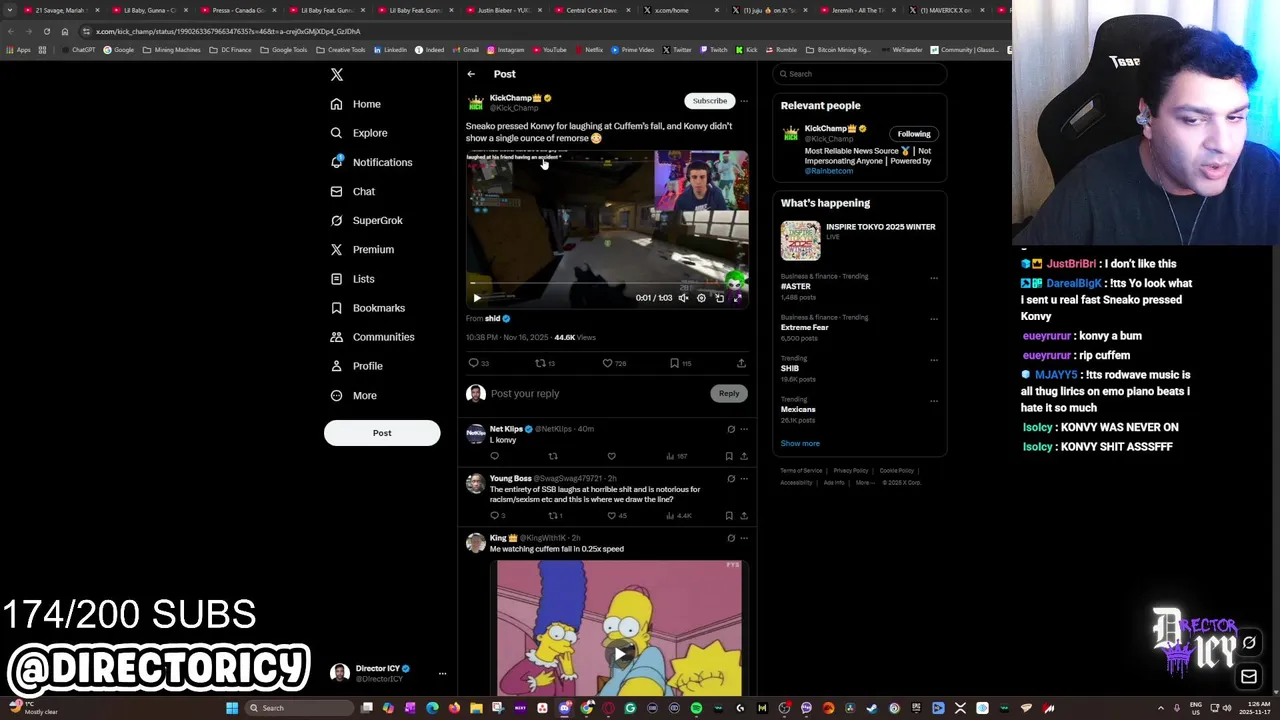Open the three-dot menu on KickChamp's post
Screen dimensions: 1280x720
pyautogui.click(x=744, y=101)
